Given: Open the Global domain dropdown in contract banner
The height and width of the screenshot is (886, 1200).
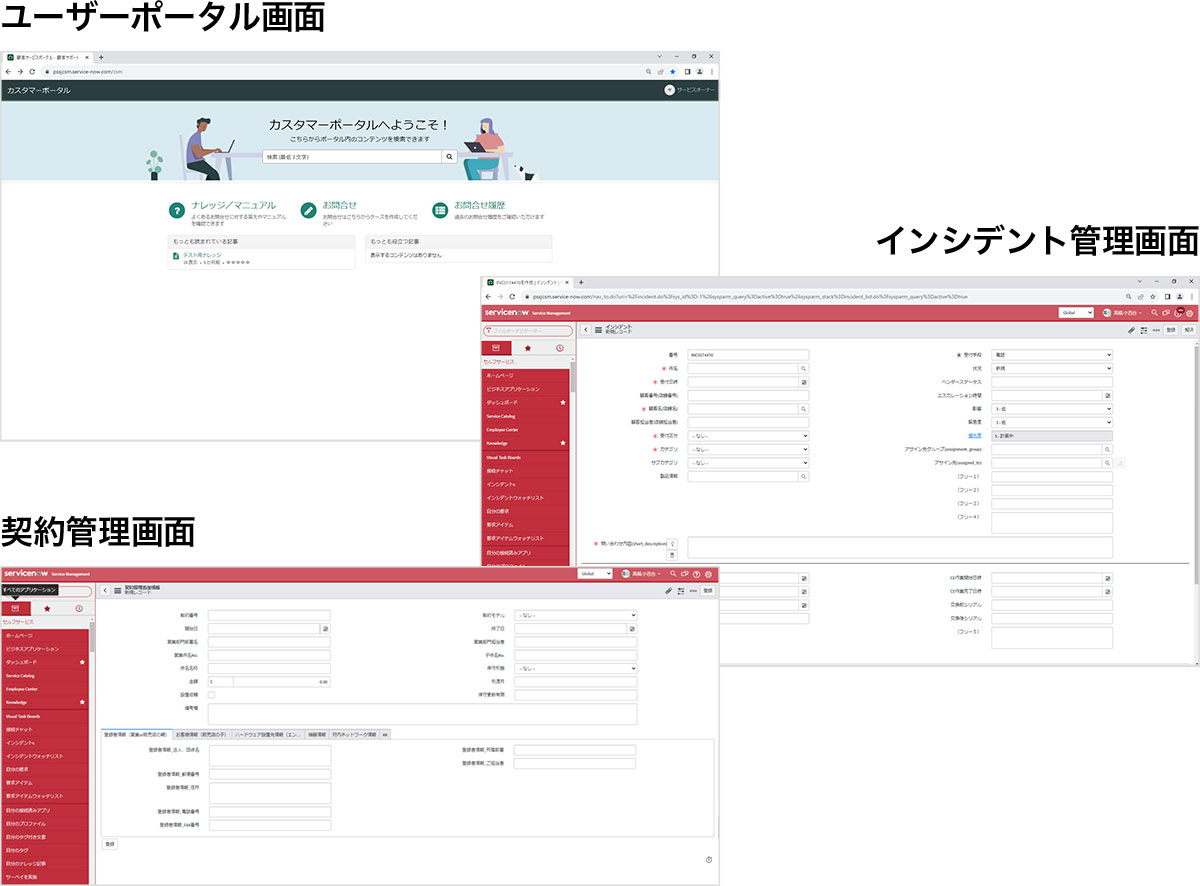Looking at the screenshot, I should [597, 574].
